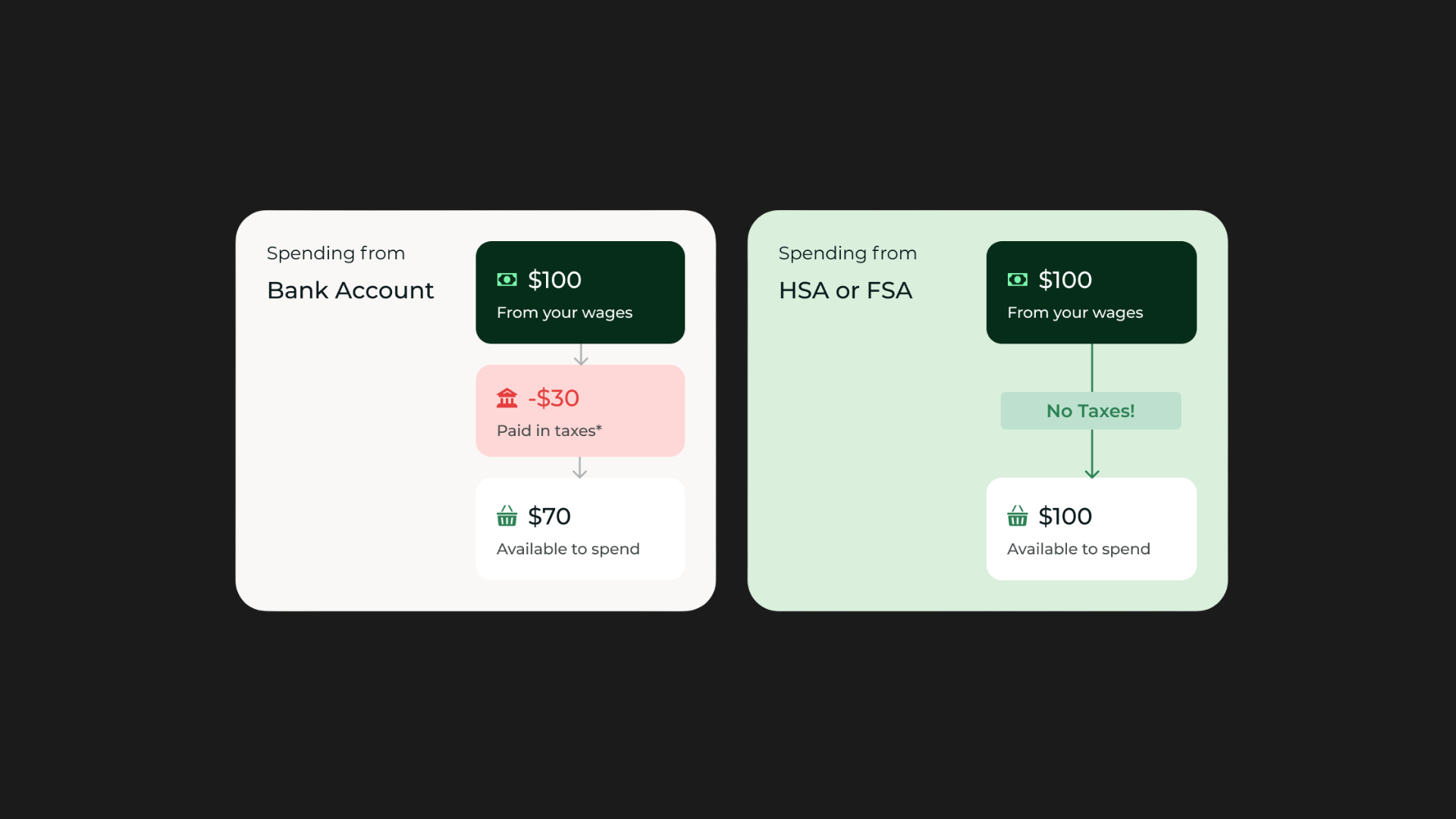Click Available to spend under $70

coord(568,549)
